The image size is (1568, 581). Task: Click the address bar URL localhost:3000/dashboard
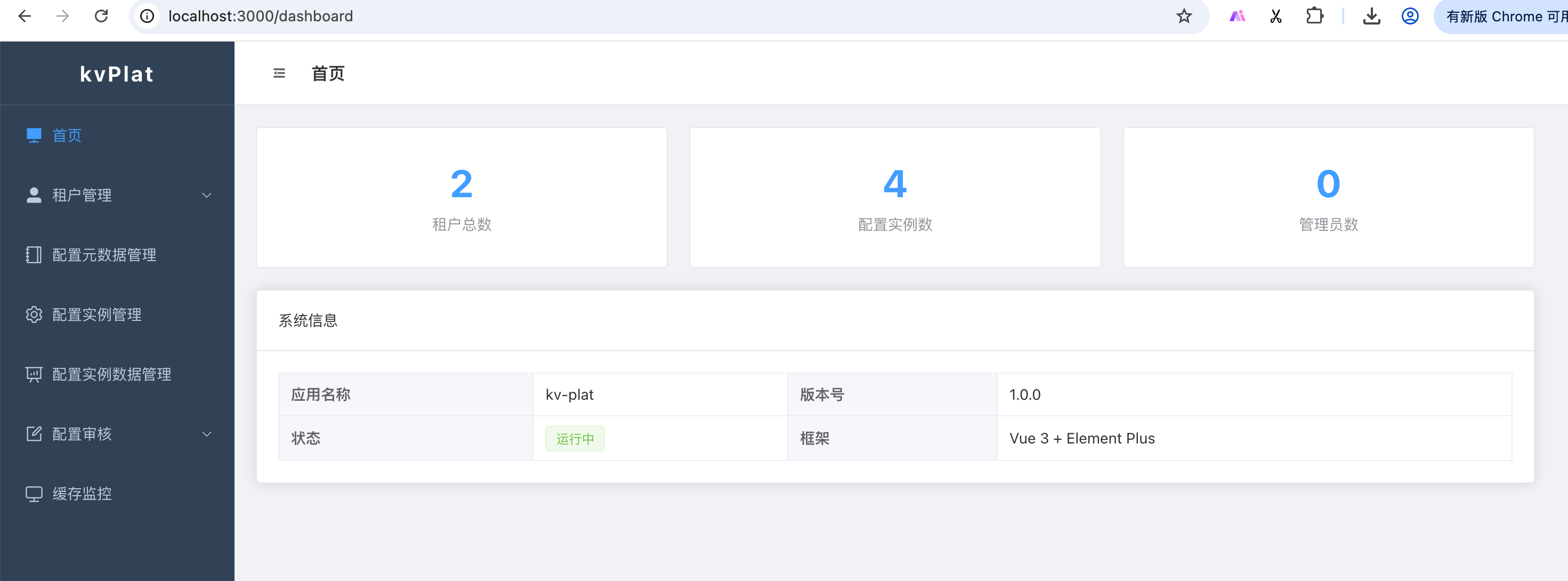point(261,17)
